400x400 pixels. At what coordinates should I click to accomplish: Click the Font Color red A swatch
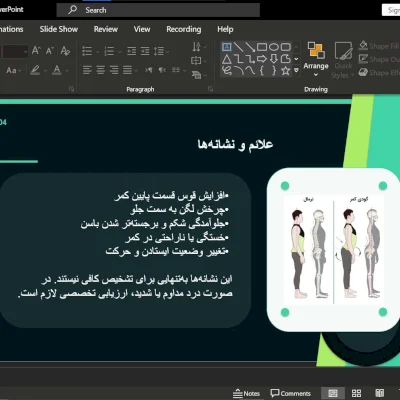point(57,70)
